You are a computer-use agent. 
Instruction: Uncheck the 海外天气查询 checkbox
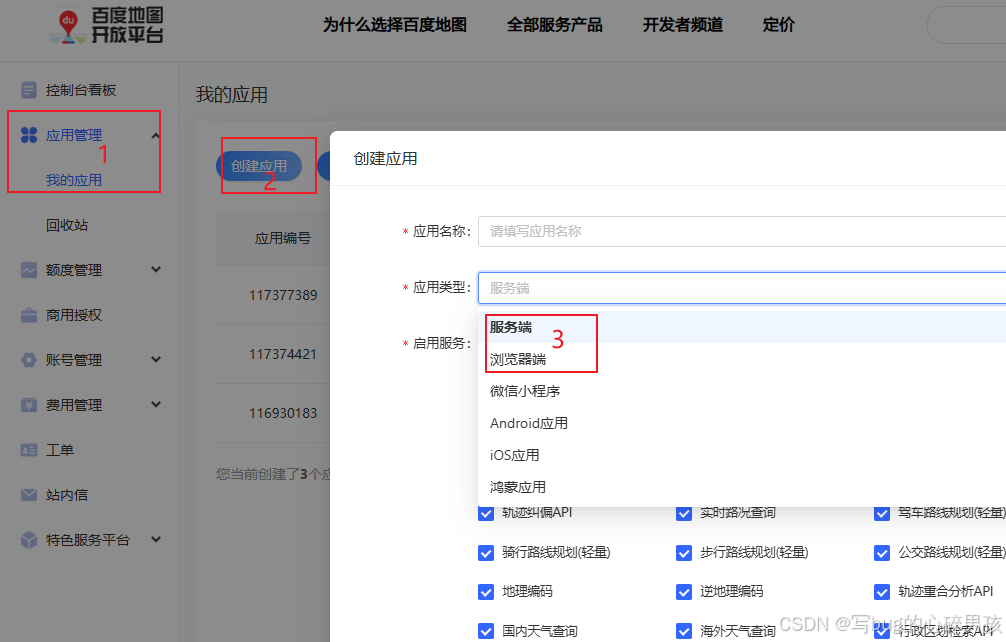point(684,631)
